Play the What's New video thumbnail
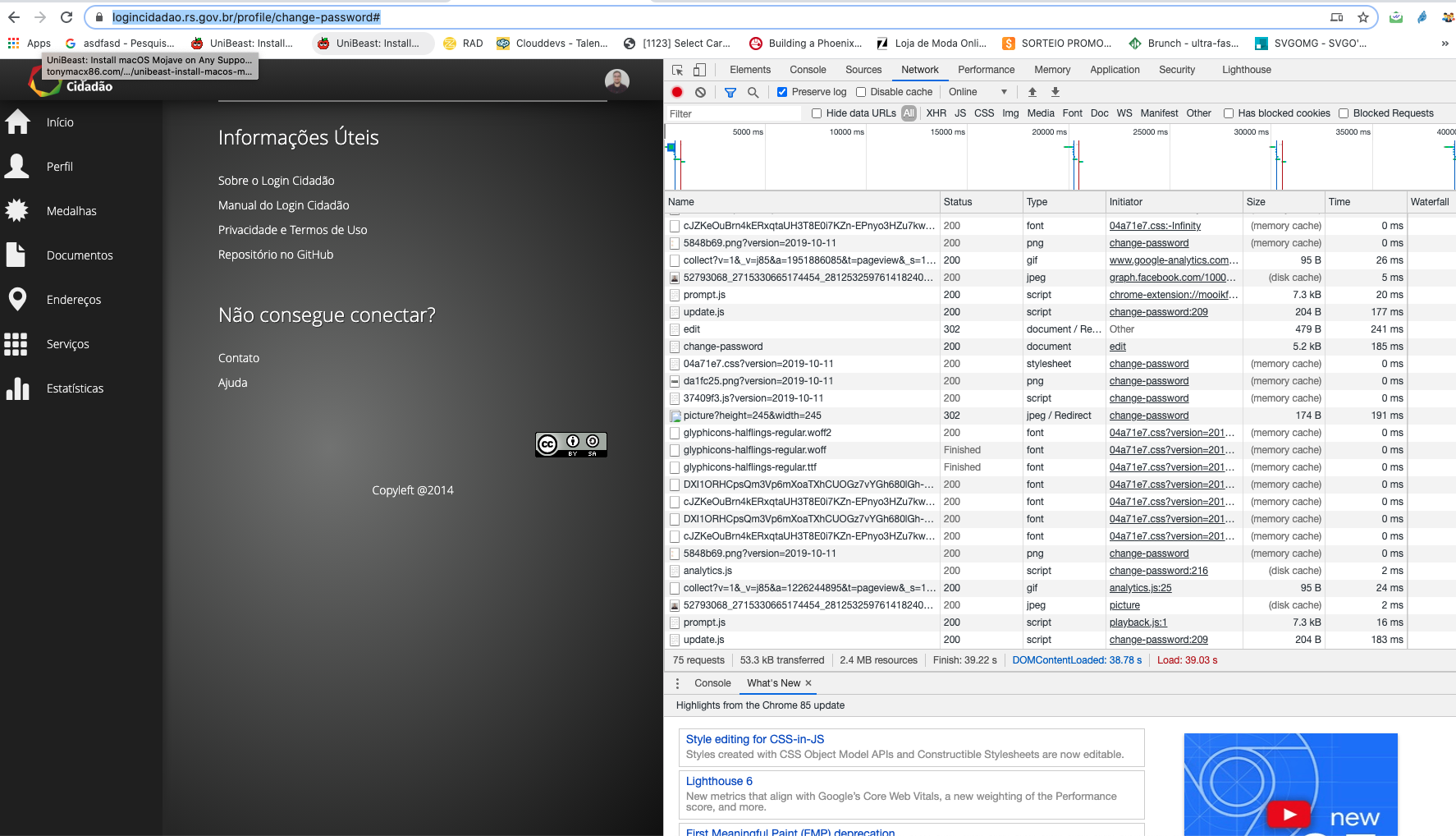Screen dimensions: 1456x836 (1289, 815)
